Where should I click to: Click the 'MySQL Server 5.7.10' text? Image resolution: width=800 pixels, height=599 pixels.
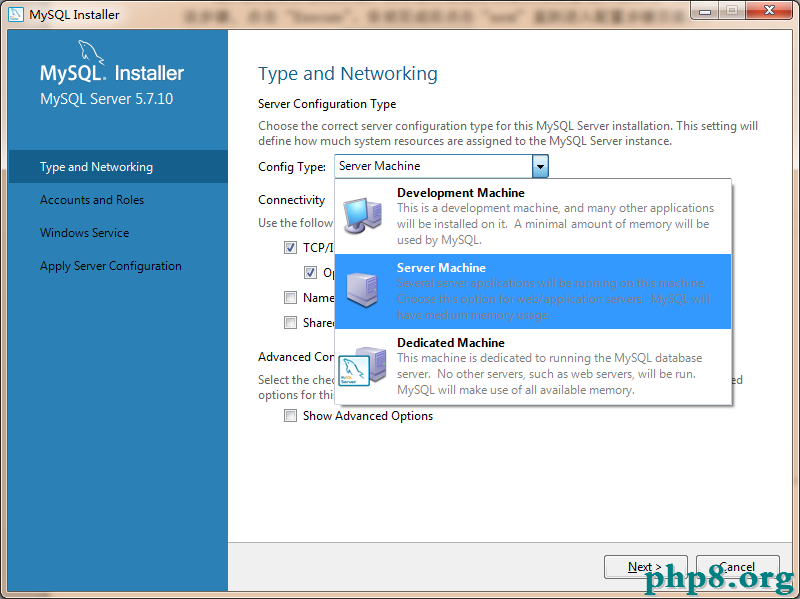tap(107, 98)
